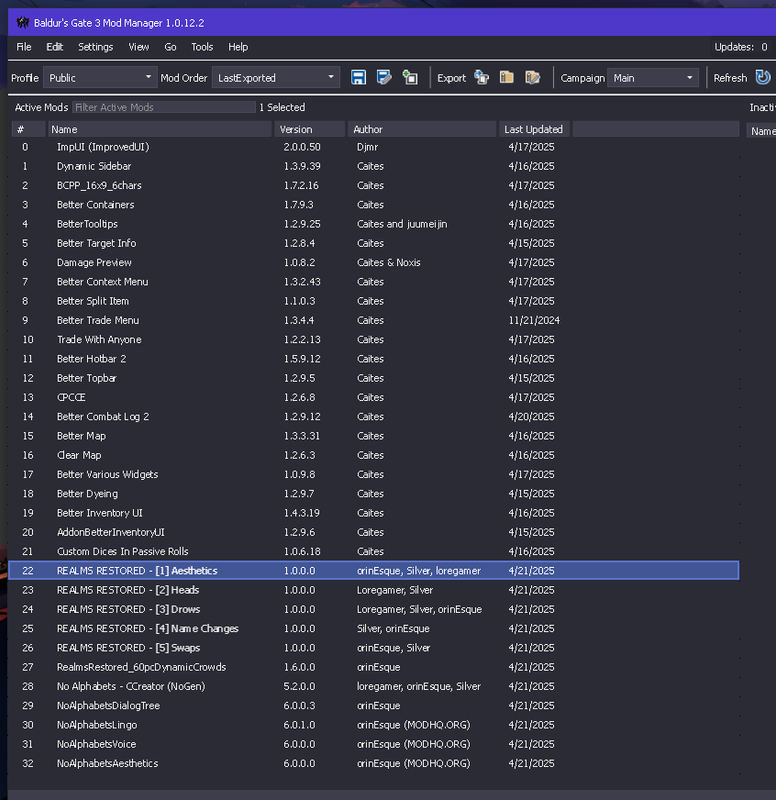The height and width of the screenshot is (800, 776).
Task: Open the Edit menu
Action: [x=55, y=47]
